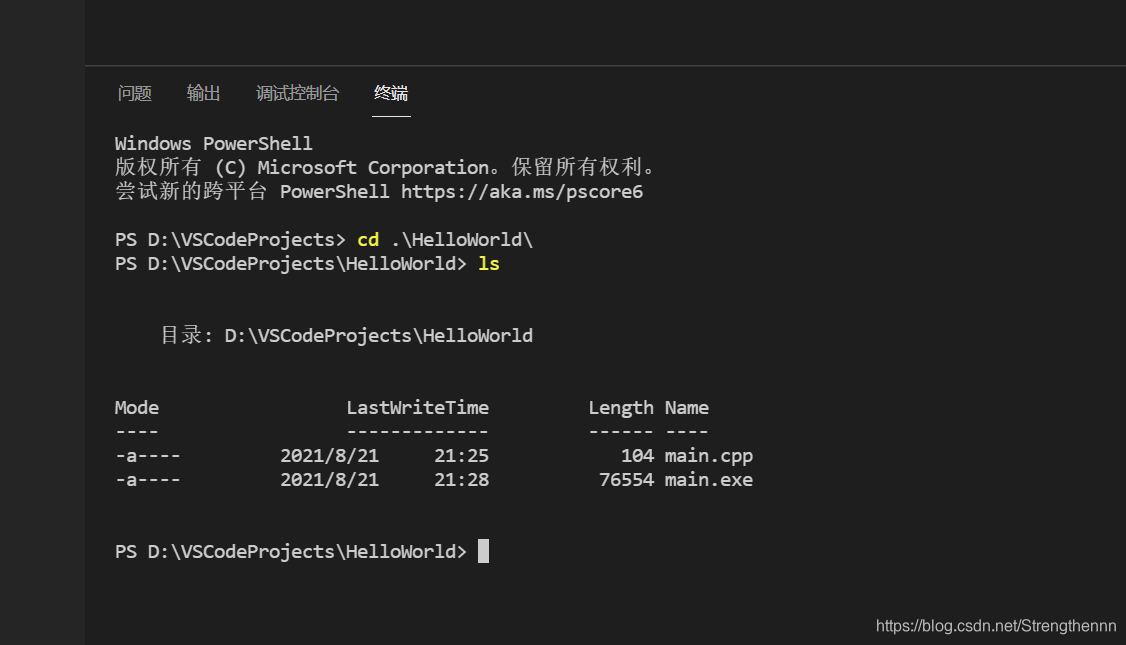Click the time value 21:25

[461, 456]
